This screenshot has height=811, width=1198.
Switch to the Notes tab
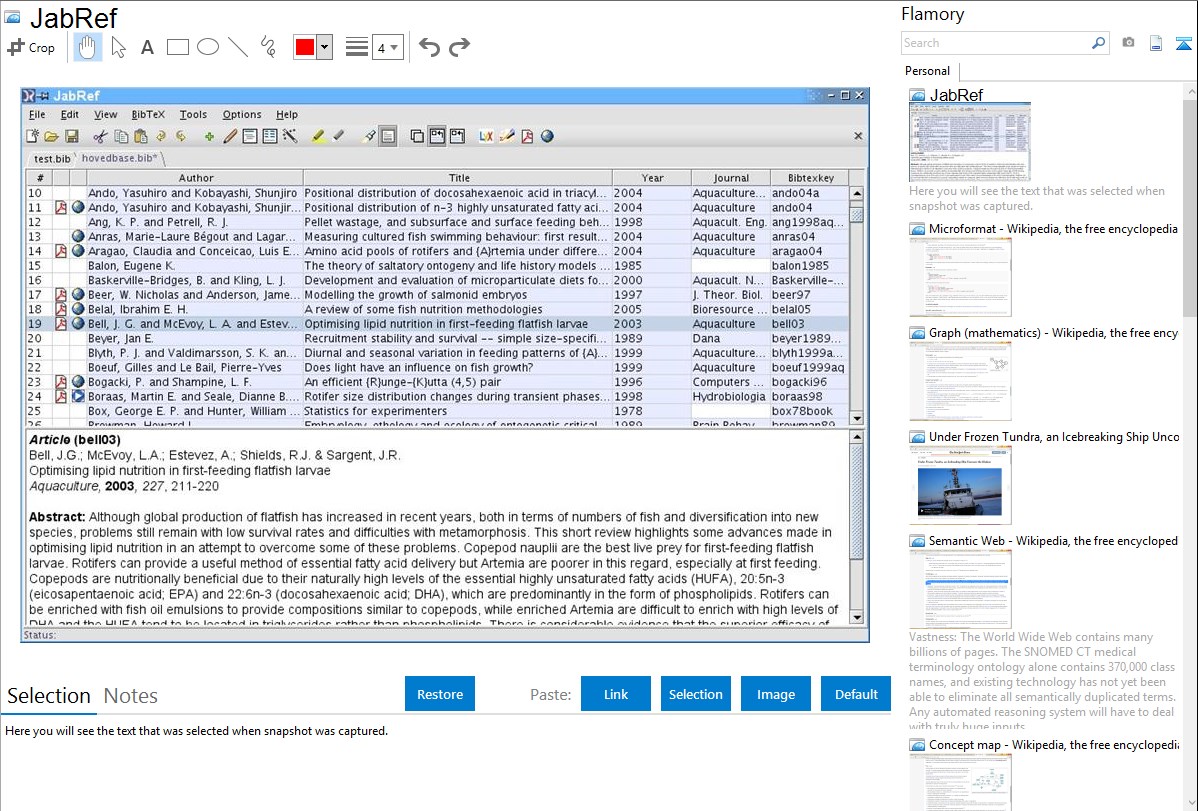[131, 696]
